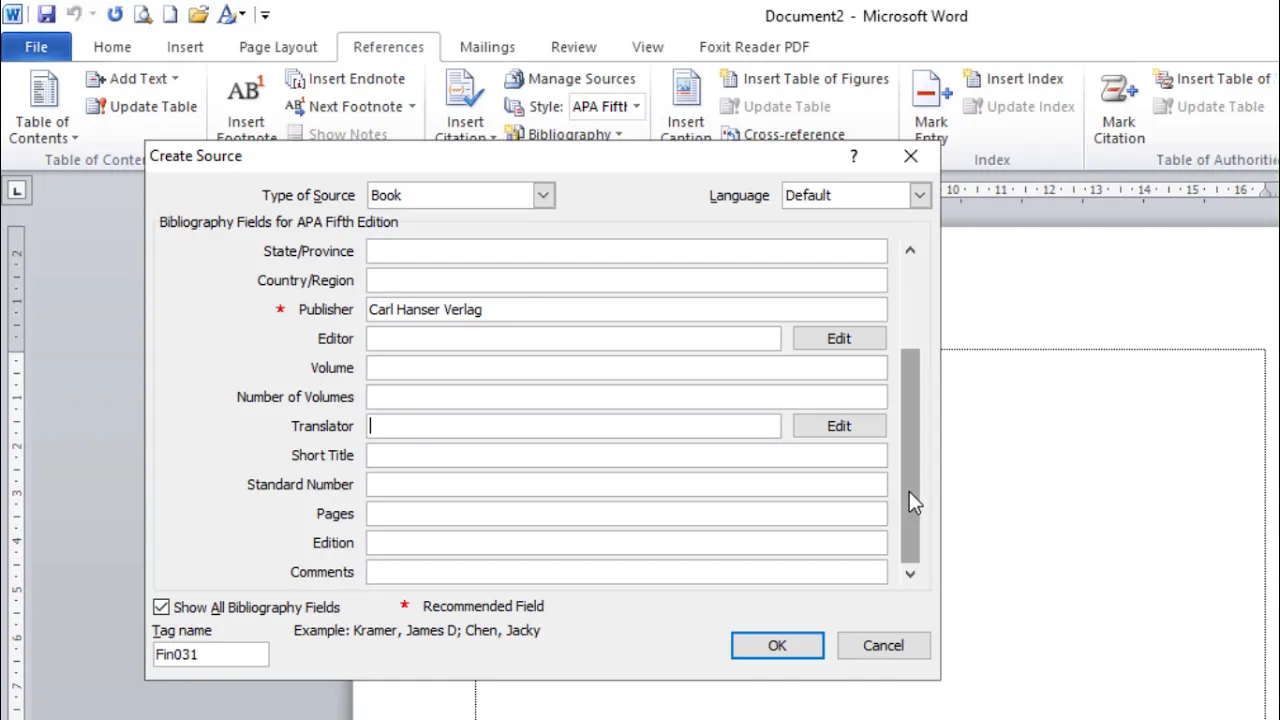The image size is (1280, 720).
Task: Click the Country/Region input field
Action: click(x=626, y=280)
